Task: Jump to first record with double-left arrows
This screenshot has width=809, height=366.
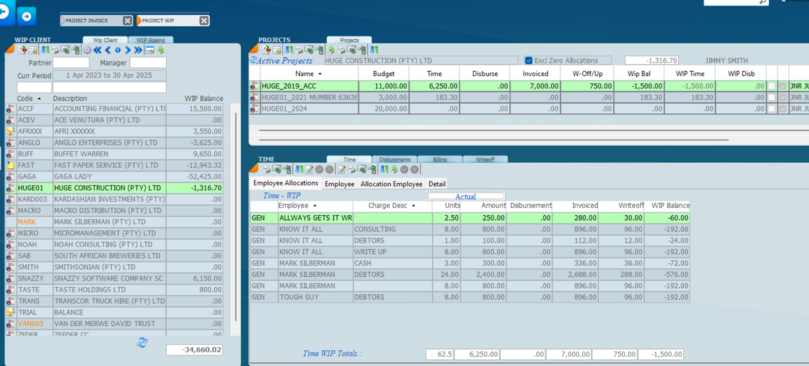Action: click(x=97, y=50)
